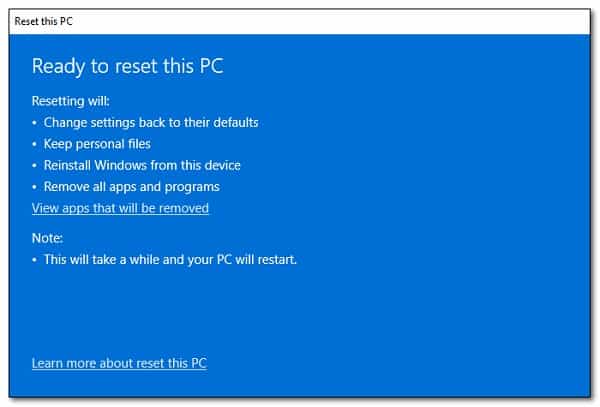Select Reinstall Windows from this device text
This screenshot has height=407, width=600.
[x=142, y=165]
